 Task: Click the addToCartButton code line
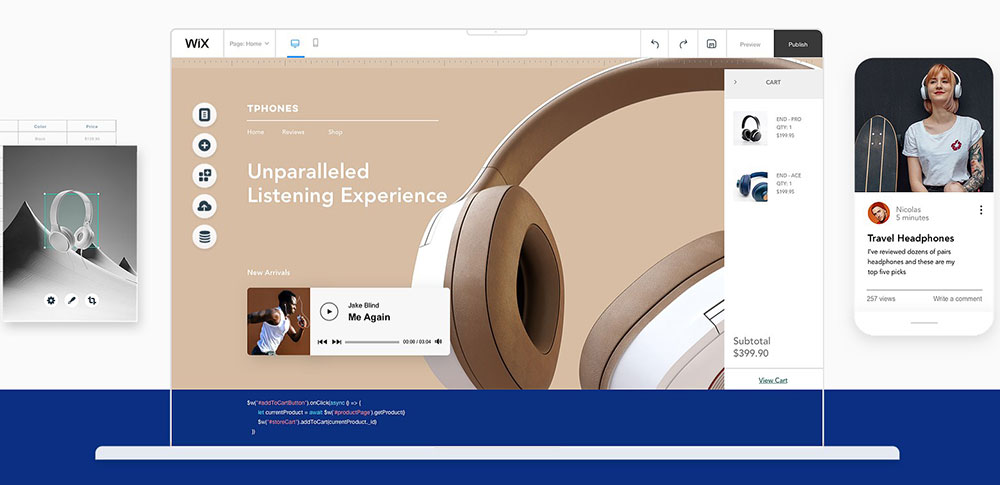304,403
